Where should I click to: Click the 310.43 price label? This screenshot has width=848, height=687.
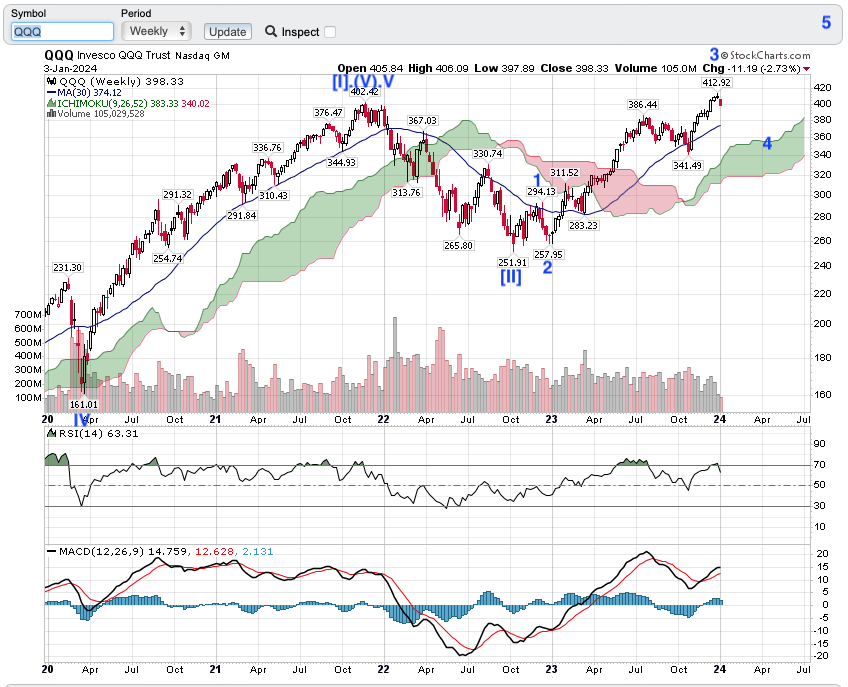[274, 195]
